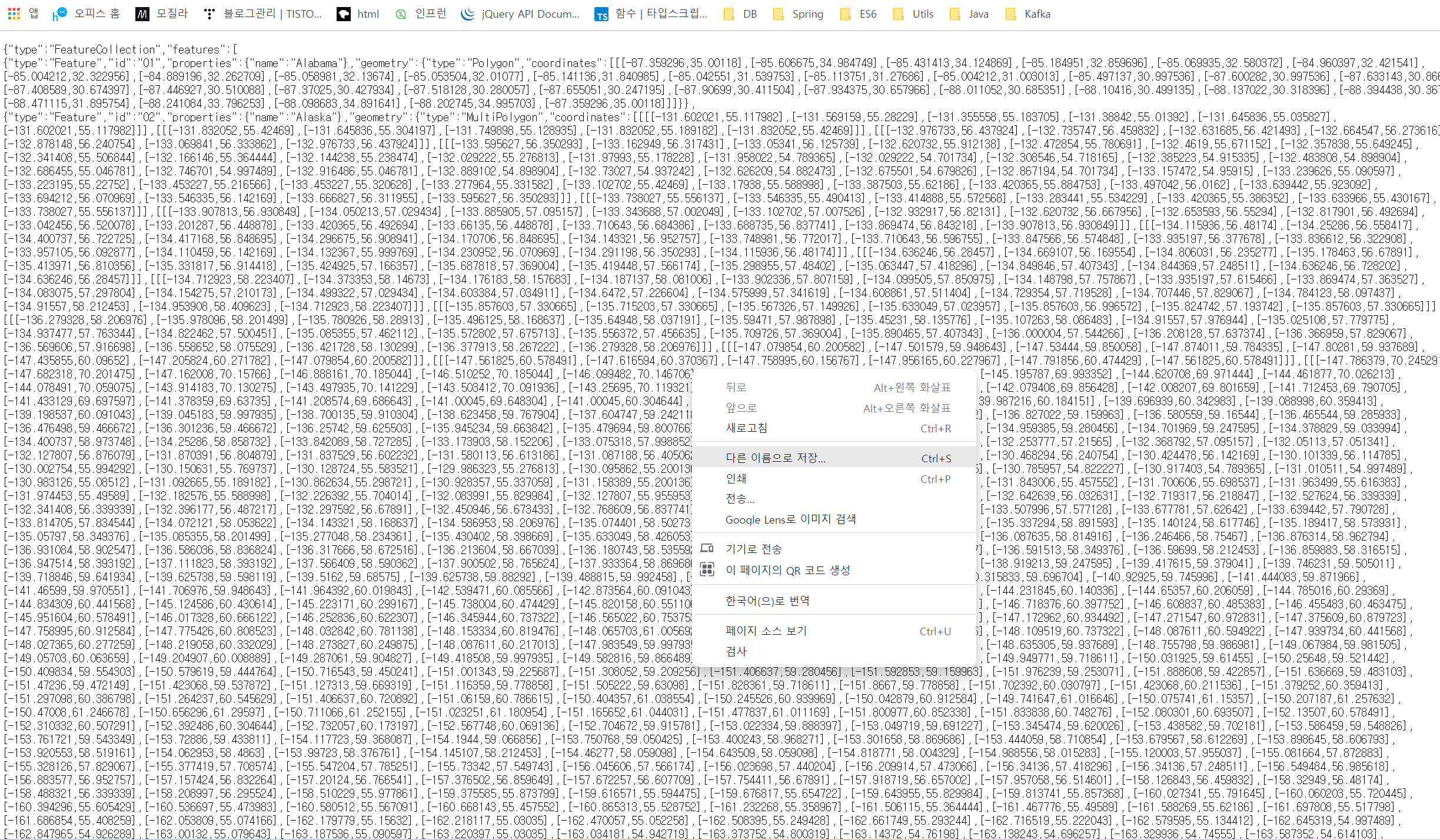Expand the ES6 bookmark folder

859,14
